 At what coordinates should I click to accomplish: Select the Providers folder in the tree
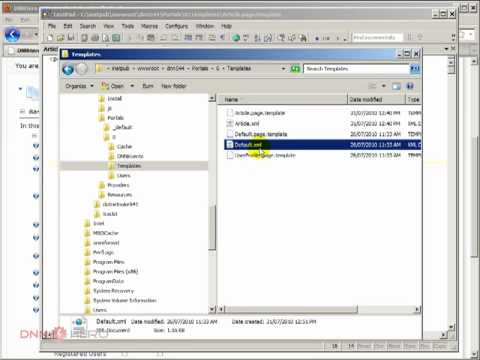114,185
